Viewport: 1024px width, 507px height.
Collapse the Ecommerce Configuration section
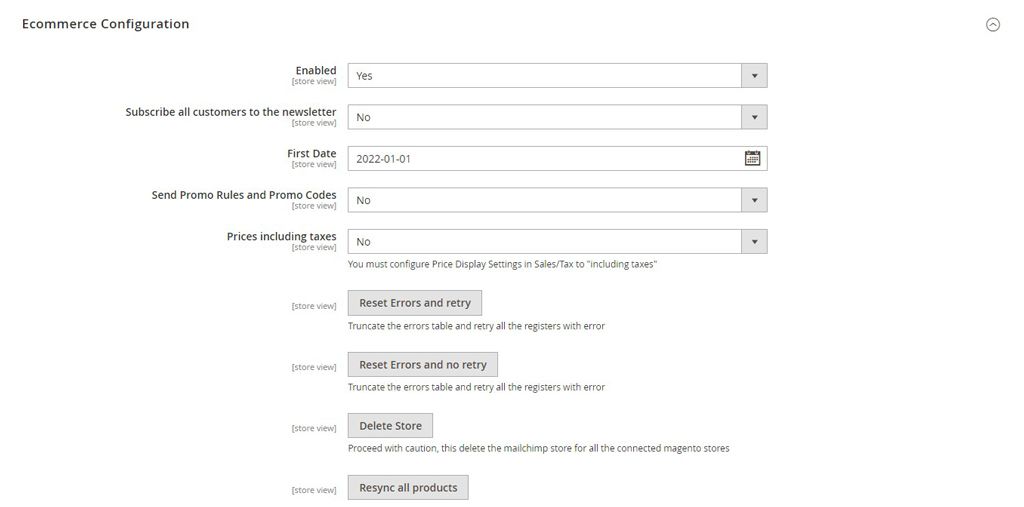coord(993,25)
